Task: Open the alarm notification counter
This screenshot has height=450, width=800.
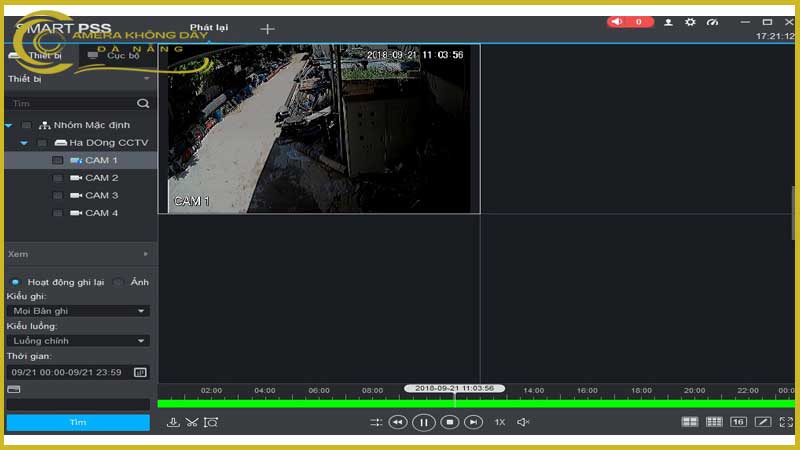Action: click(630, 22)
